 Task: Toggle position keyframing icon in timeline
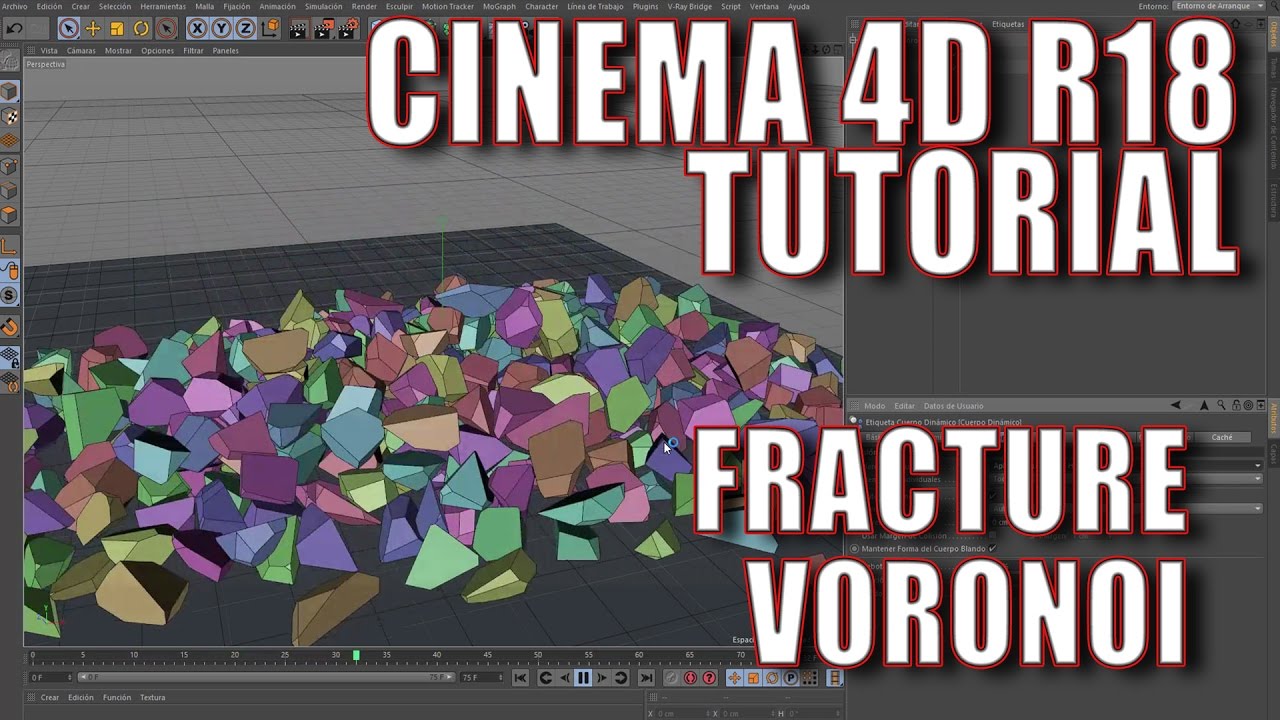pos(734,678)
